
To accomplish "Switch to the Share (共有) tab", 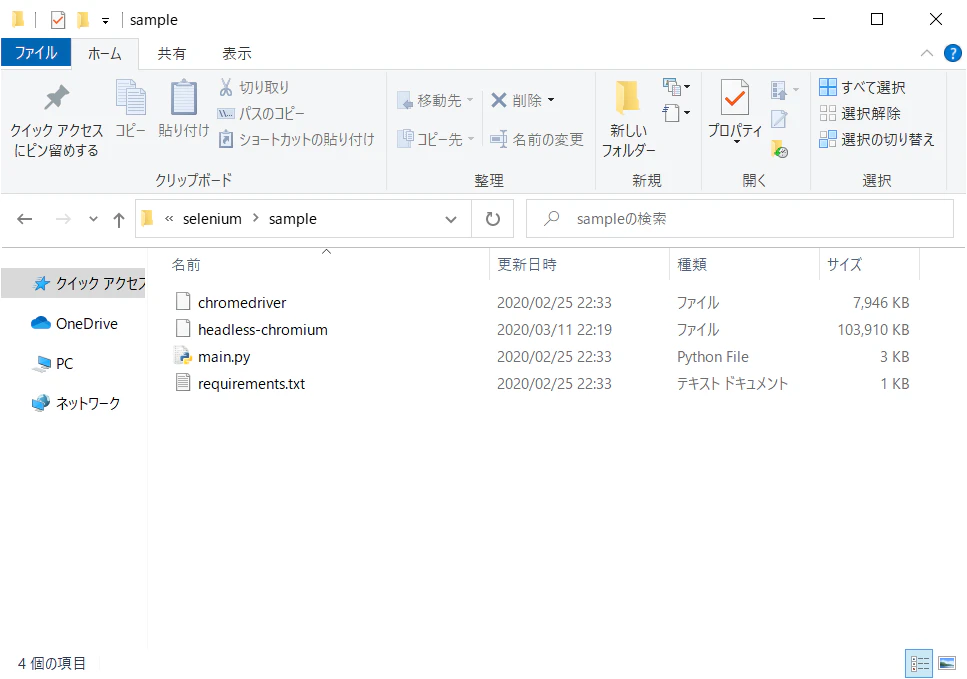I will [171, 54].
